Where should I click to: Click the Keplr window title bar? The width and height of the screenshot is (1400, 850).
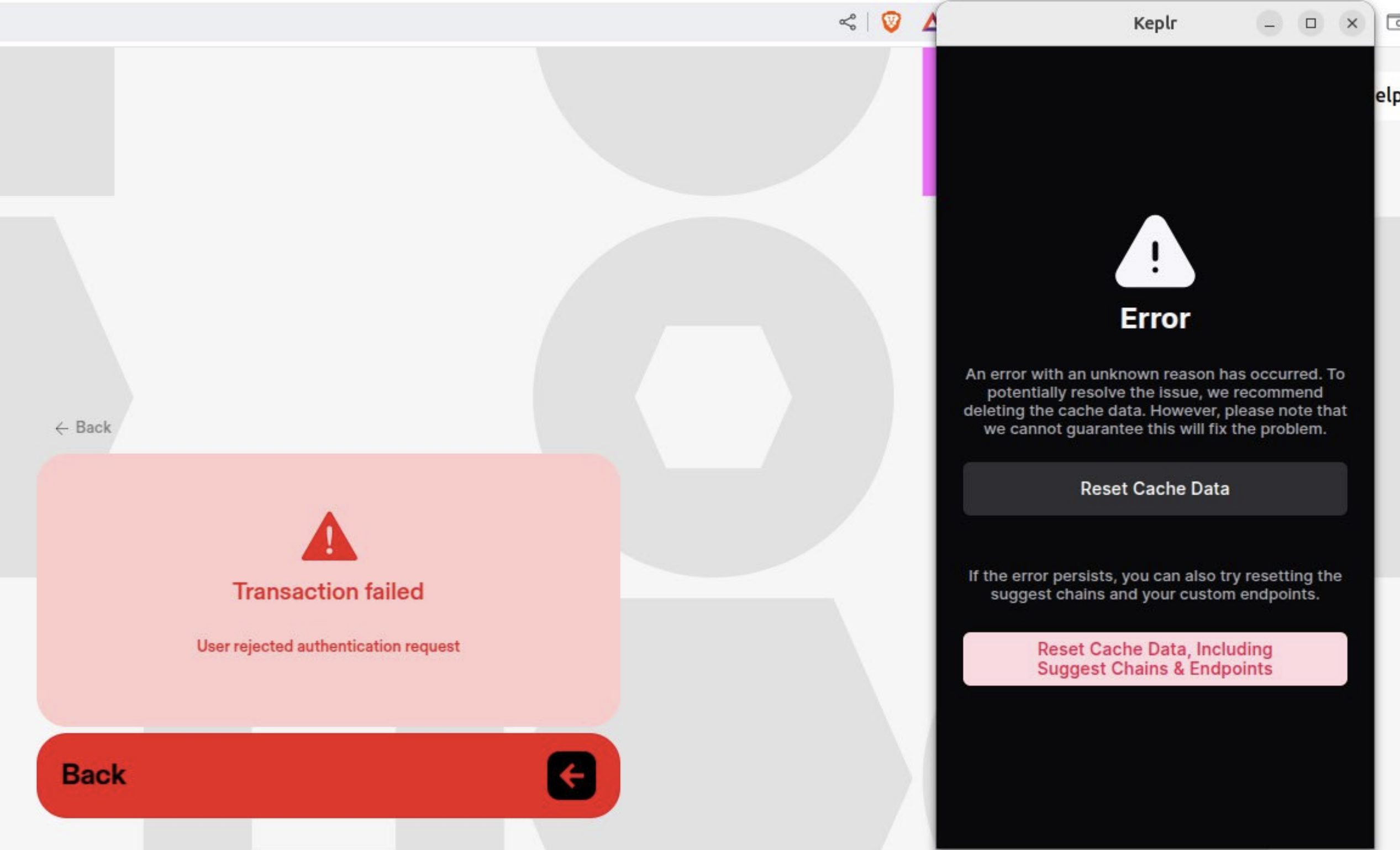[1155, 23]
